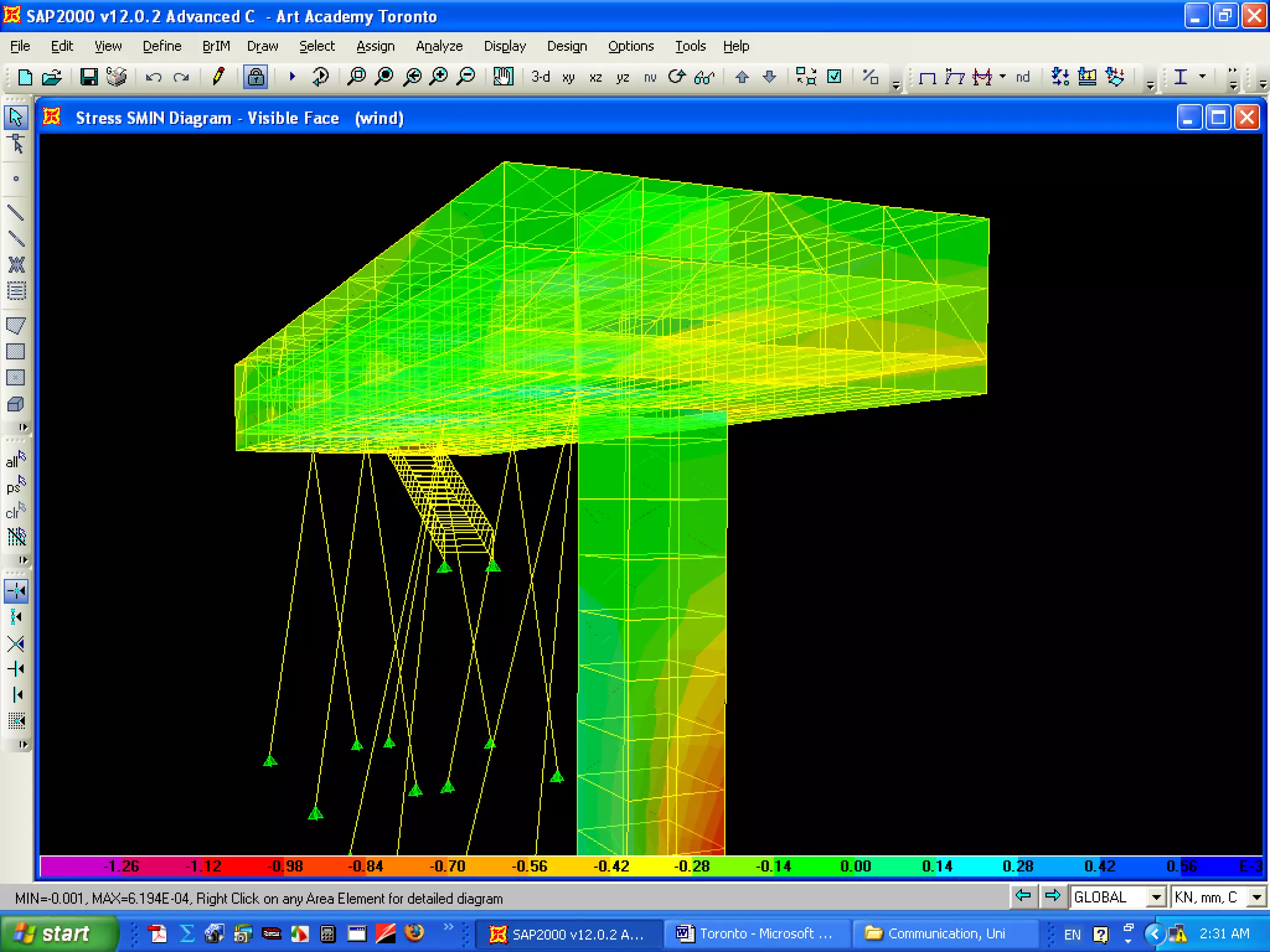
Task: Click the Save model icon
Action: (89, 77)
